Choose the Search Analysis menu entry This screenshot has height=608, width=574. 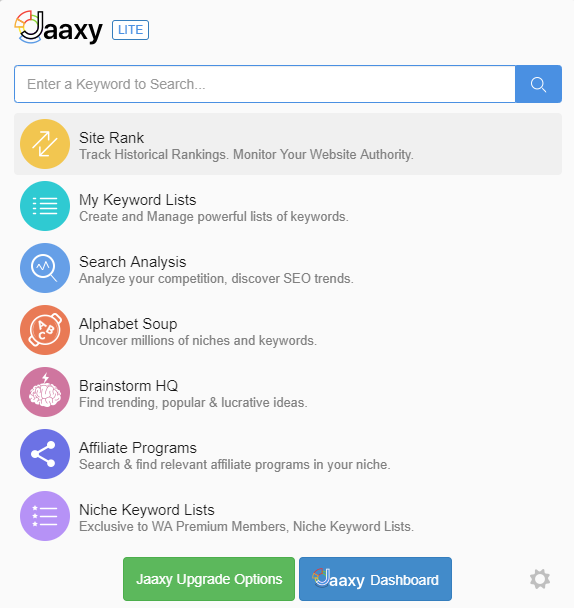point(288,268)
